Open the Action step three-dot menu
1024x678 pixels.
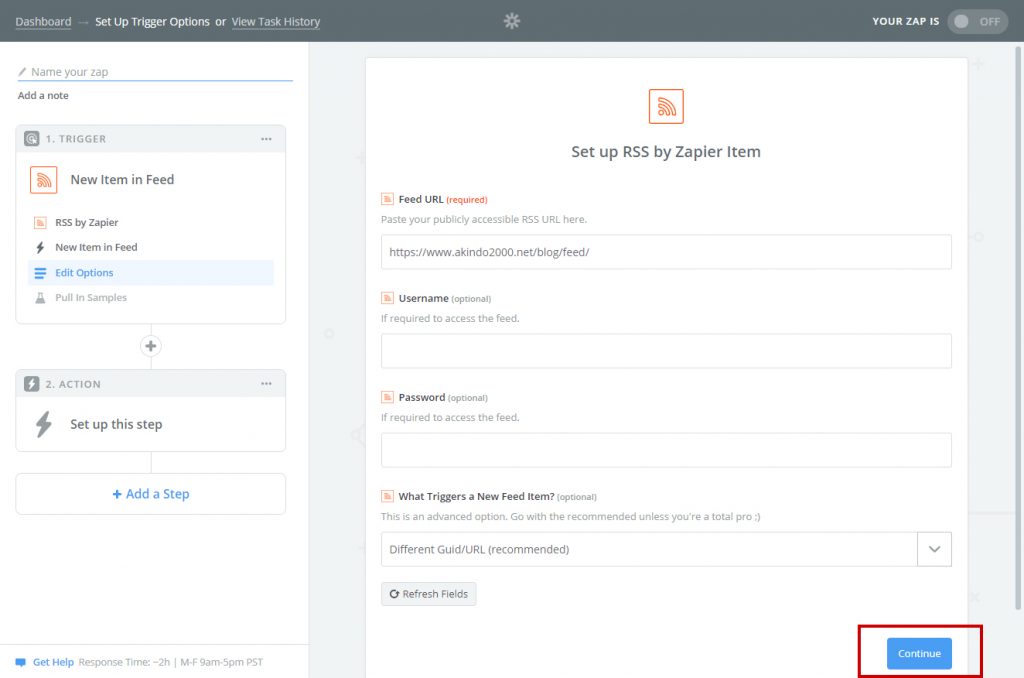(x=266, y=384)
